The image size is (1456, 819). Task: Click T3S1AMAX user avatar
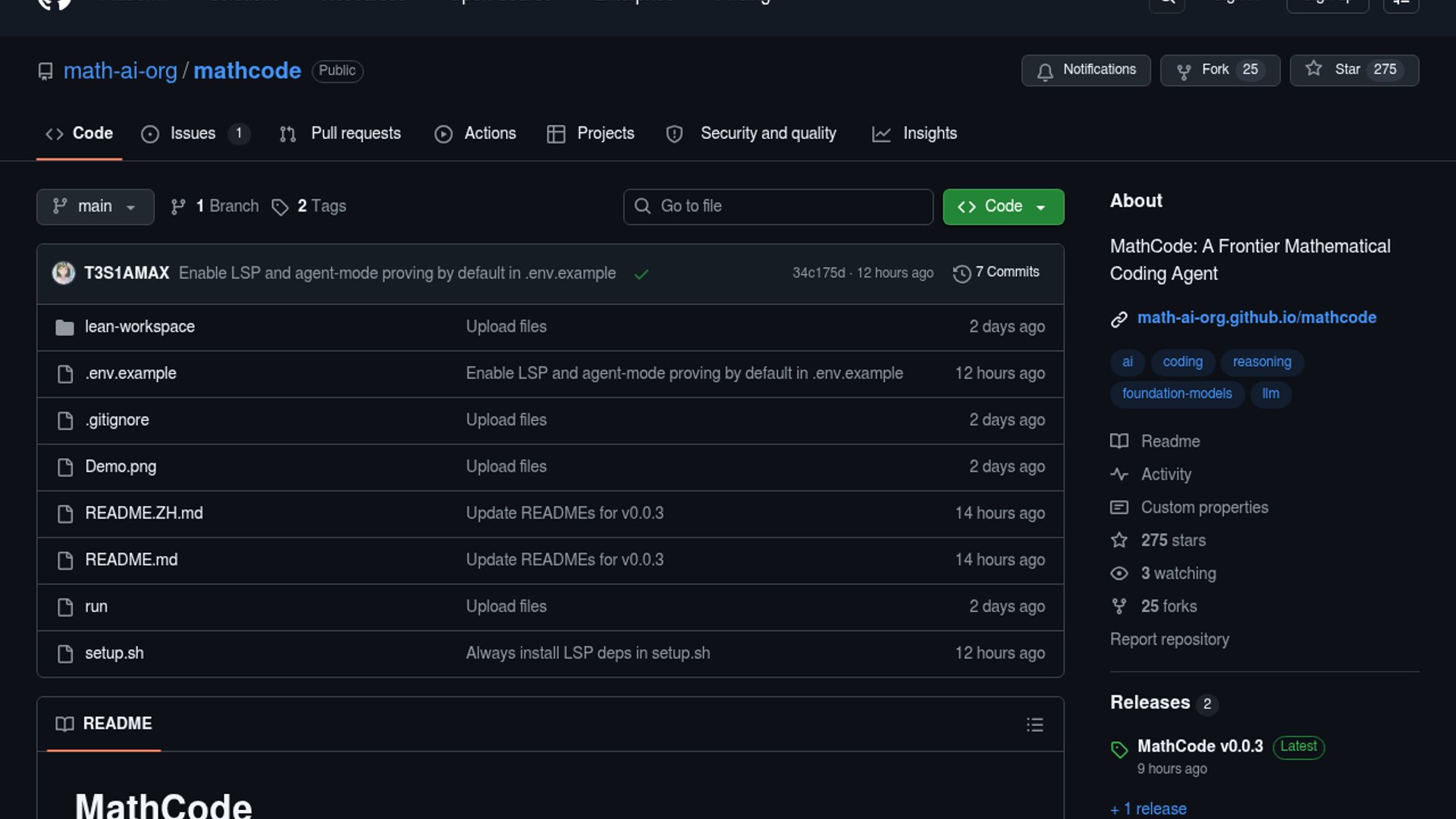64,273
